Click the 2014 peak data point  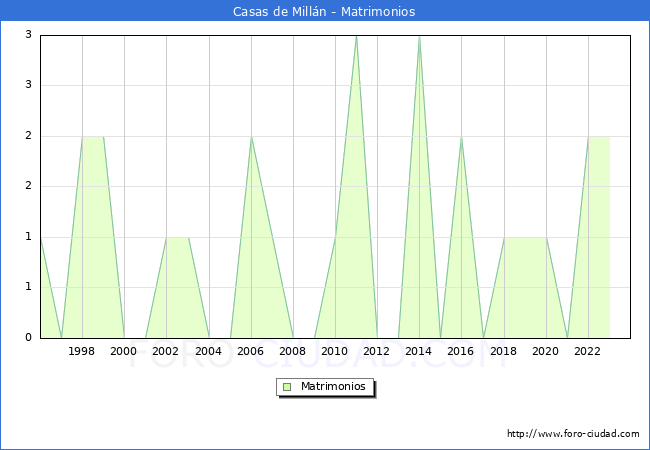coord(420,36)
